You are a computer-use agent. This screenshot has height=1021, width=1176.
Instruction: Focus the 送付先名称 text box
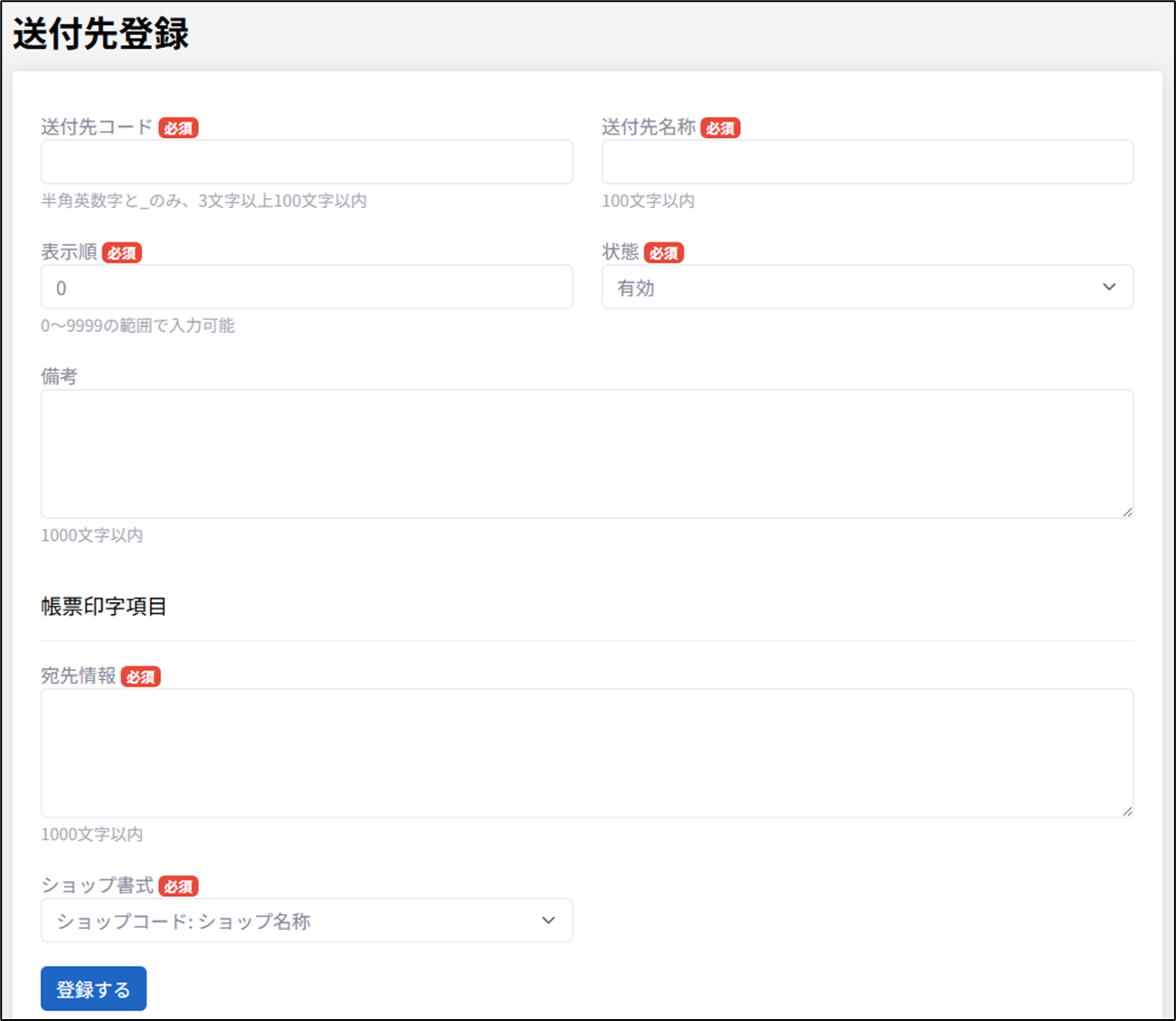pos(867,163)
